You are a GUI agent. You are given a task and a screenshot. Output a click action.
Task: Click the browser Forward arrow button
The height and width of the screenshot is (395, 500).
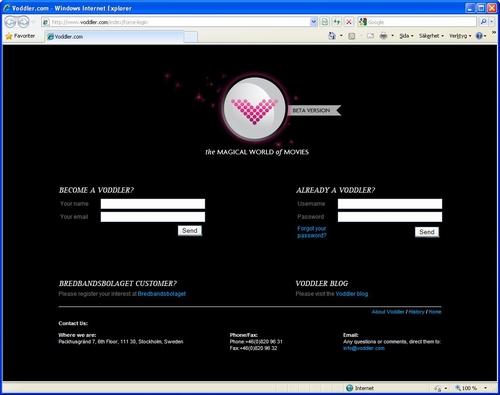tap(23, 22)
